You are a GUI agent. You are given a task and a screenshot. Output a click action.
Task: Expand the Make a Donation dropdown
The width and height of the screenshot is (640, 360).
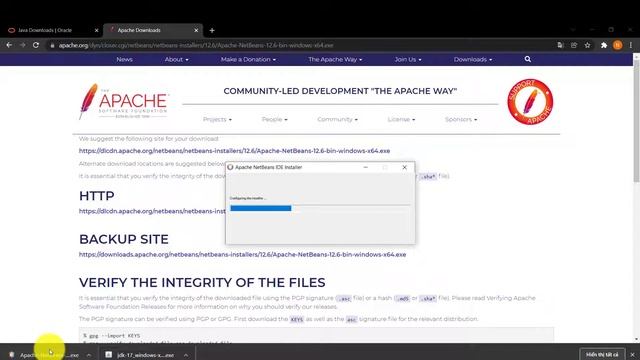(248, 59)
